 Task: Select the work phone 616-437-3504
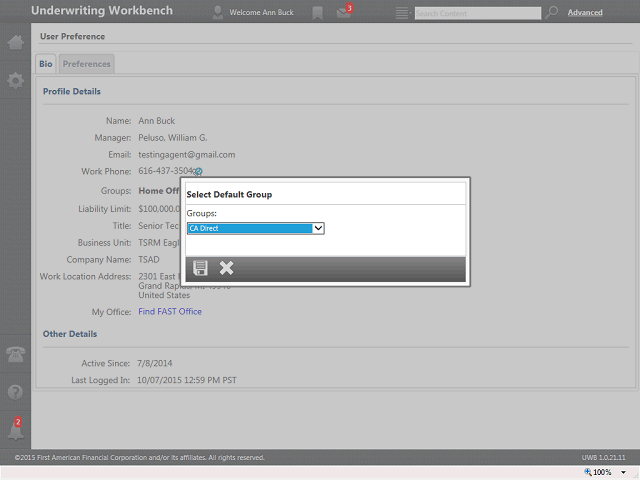(x=165, y=171)
